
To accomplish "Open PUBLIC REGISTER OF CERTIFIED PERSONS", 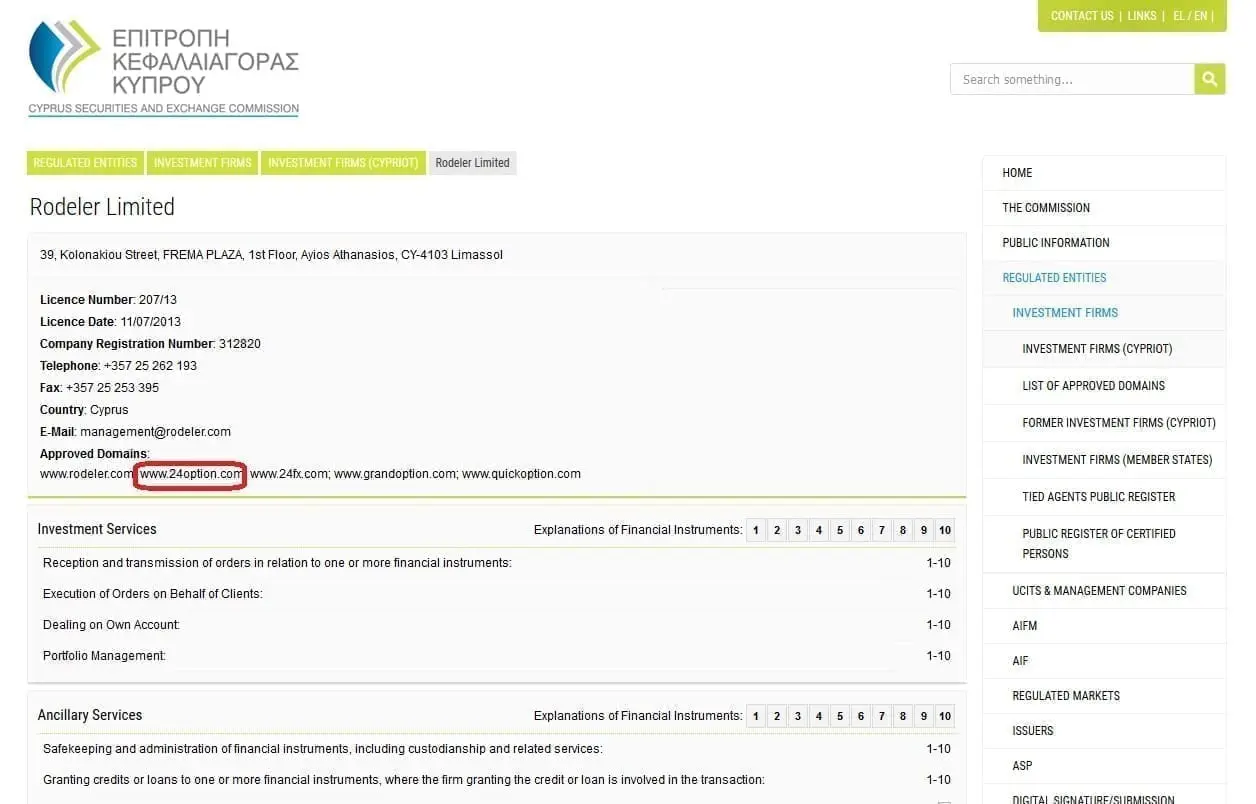I will pos(1104,544).
